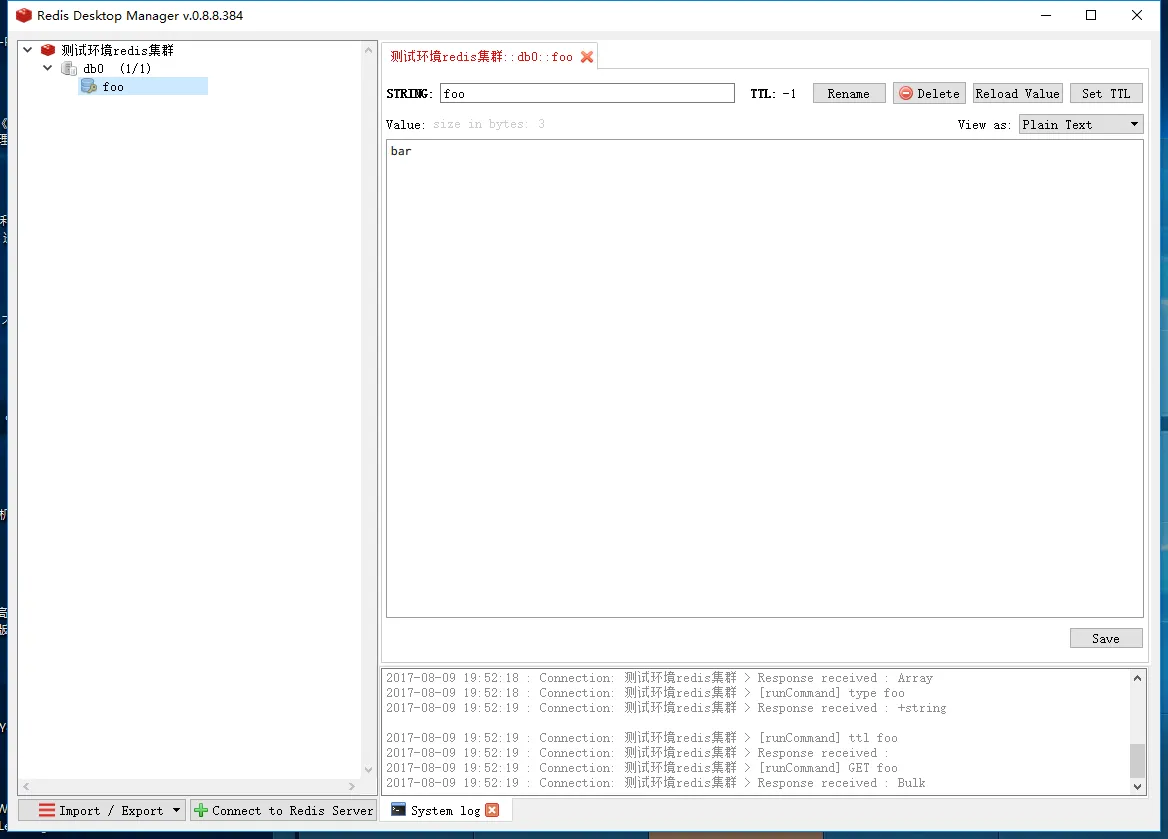Viewport: 1168px width, 839px height.
Task: Click the System log console icon
Action: [399, 810]
